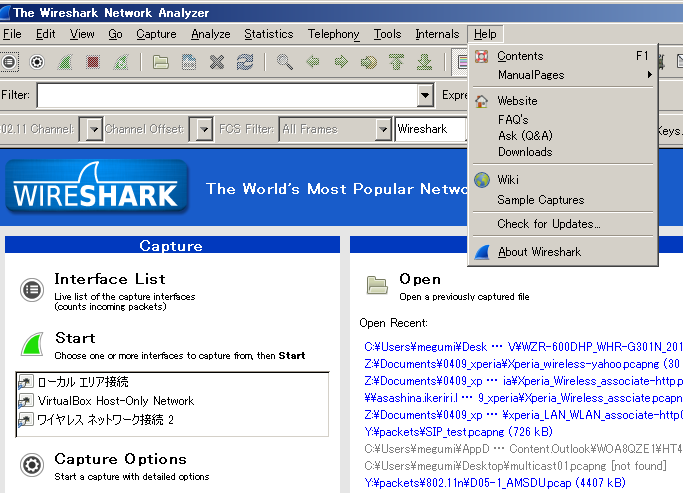This screenshot has width=683, height=493.
Task: Click in the Filter input field
Action: [227, 95]
